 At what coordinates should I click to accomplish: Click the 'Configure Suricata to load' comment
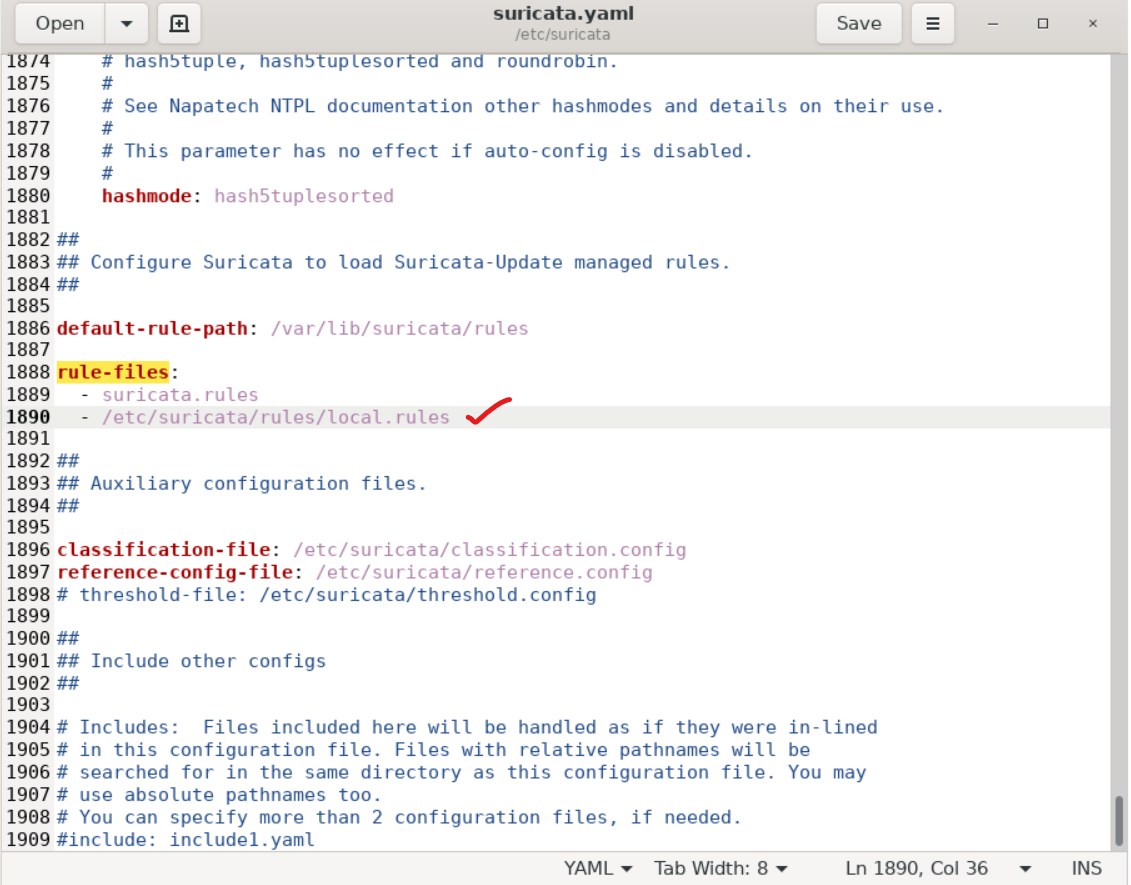394,262
